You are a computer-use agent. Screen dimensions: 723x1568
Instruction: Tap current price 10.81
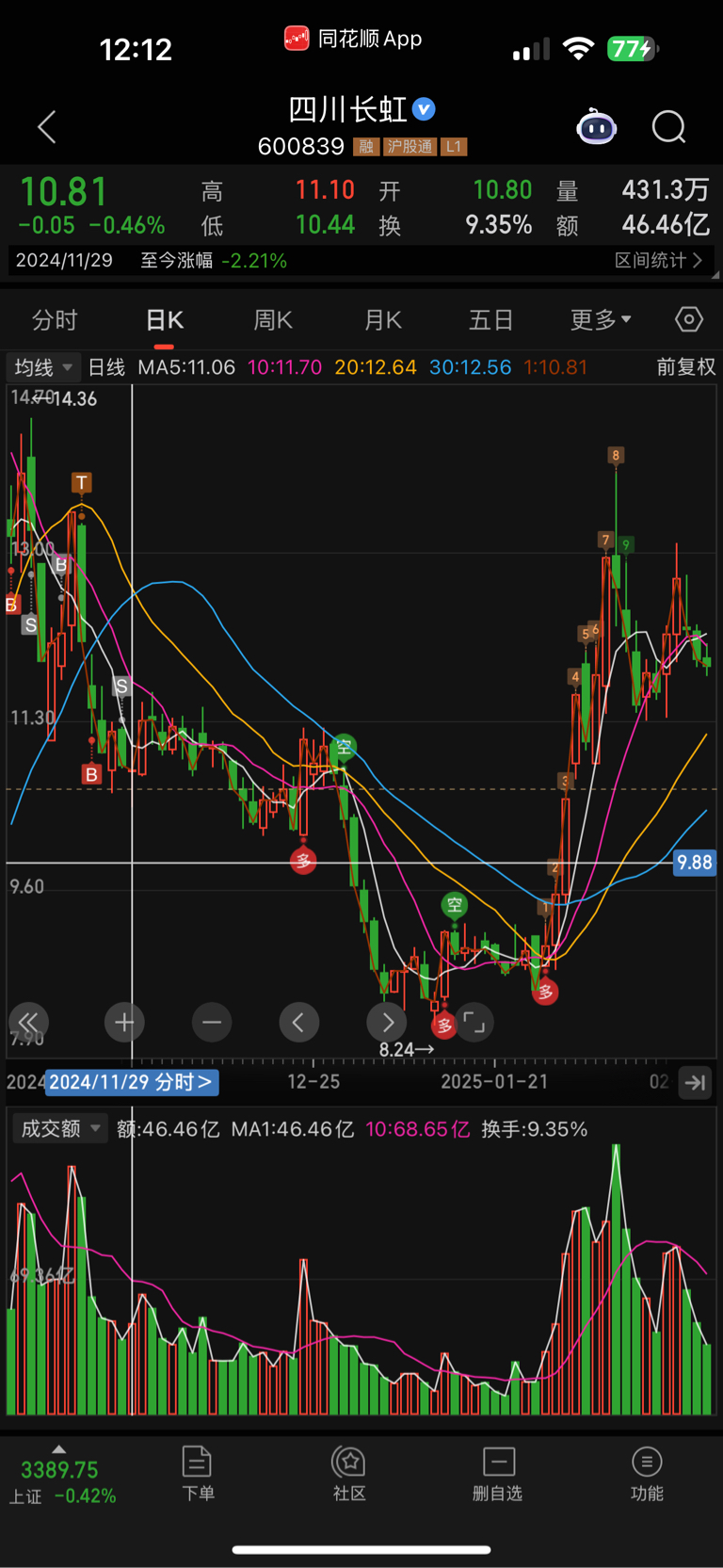(x=64, y=192)
